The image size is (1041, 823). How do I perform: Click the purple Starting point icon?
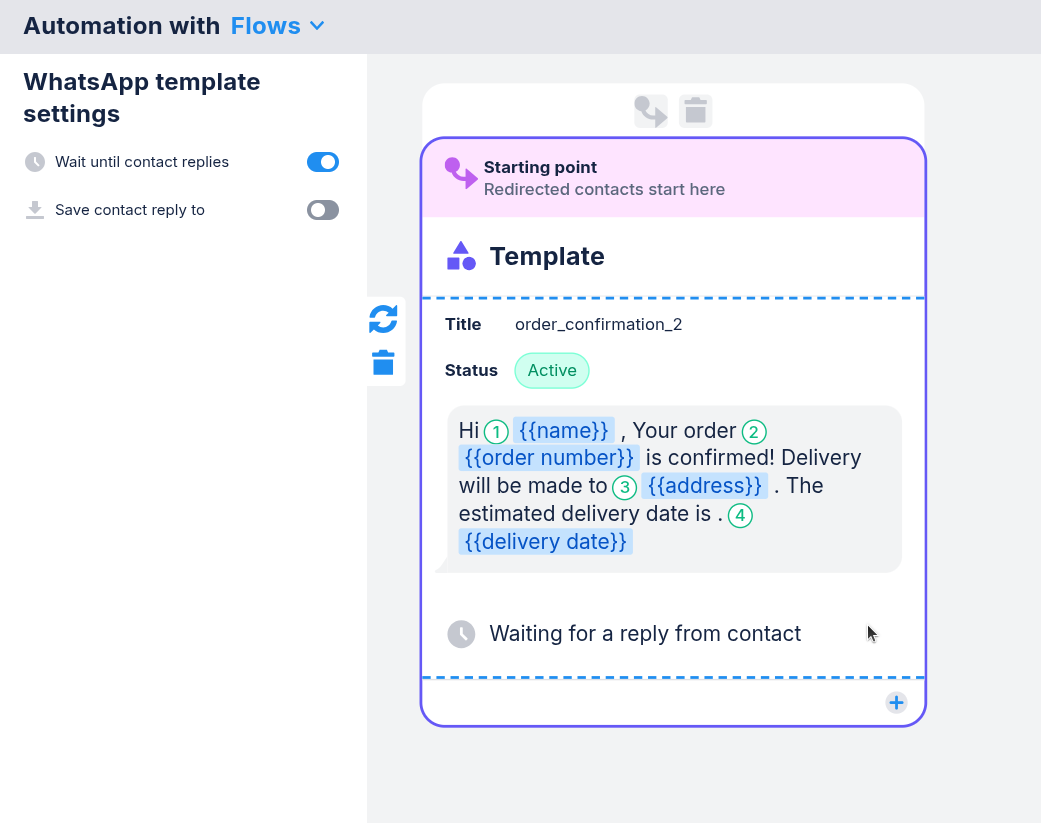[460, 173]
